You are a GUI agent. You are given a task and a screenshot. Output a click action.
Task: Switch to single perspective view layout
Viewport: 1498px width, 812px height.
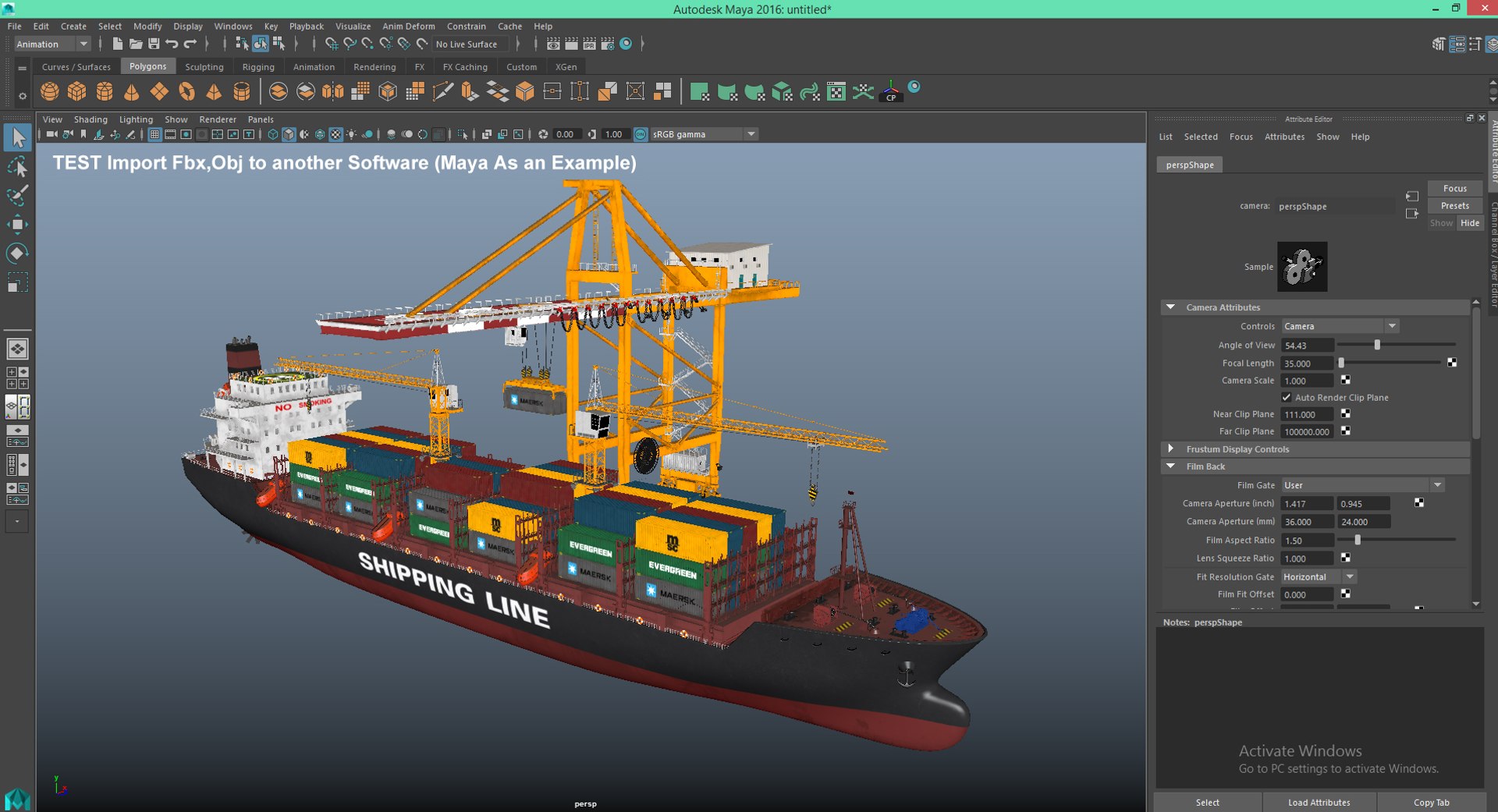[x=17, y=349]
